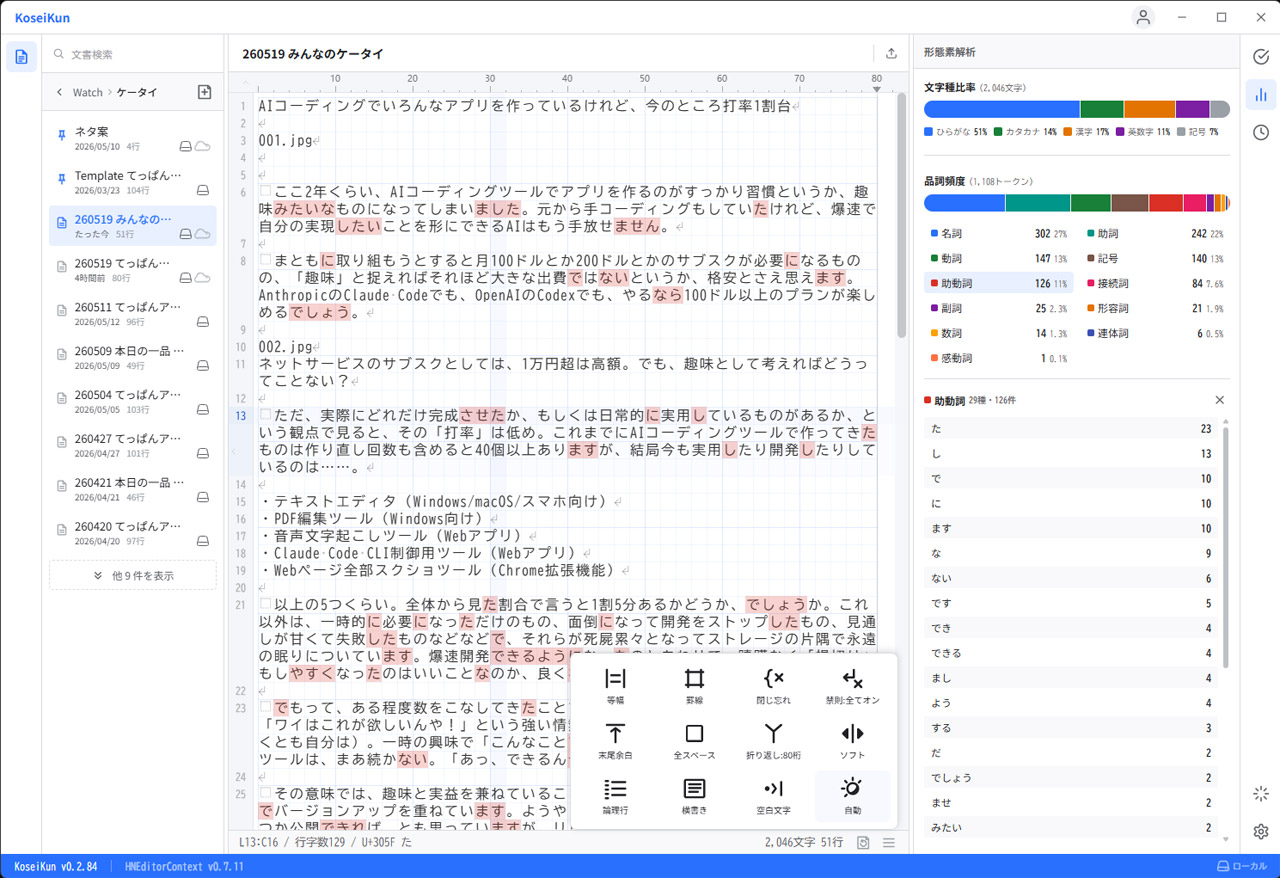Screen dimensions: 1280x878
Task: Toggle 空白文字 whitespace display
Action: (773, 795)
